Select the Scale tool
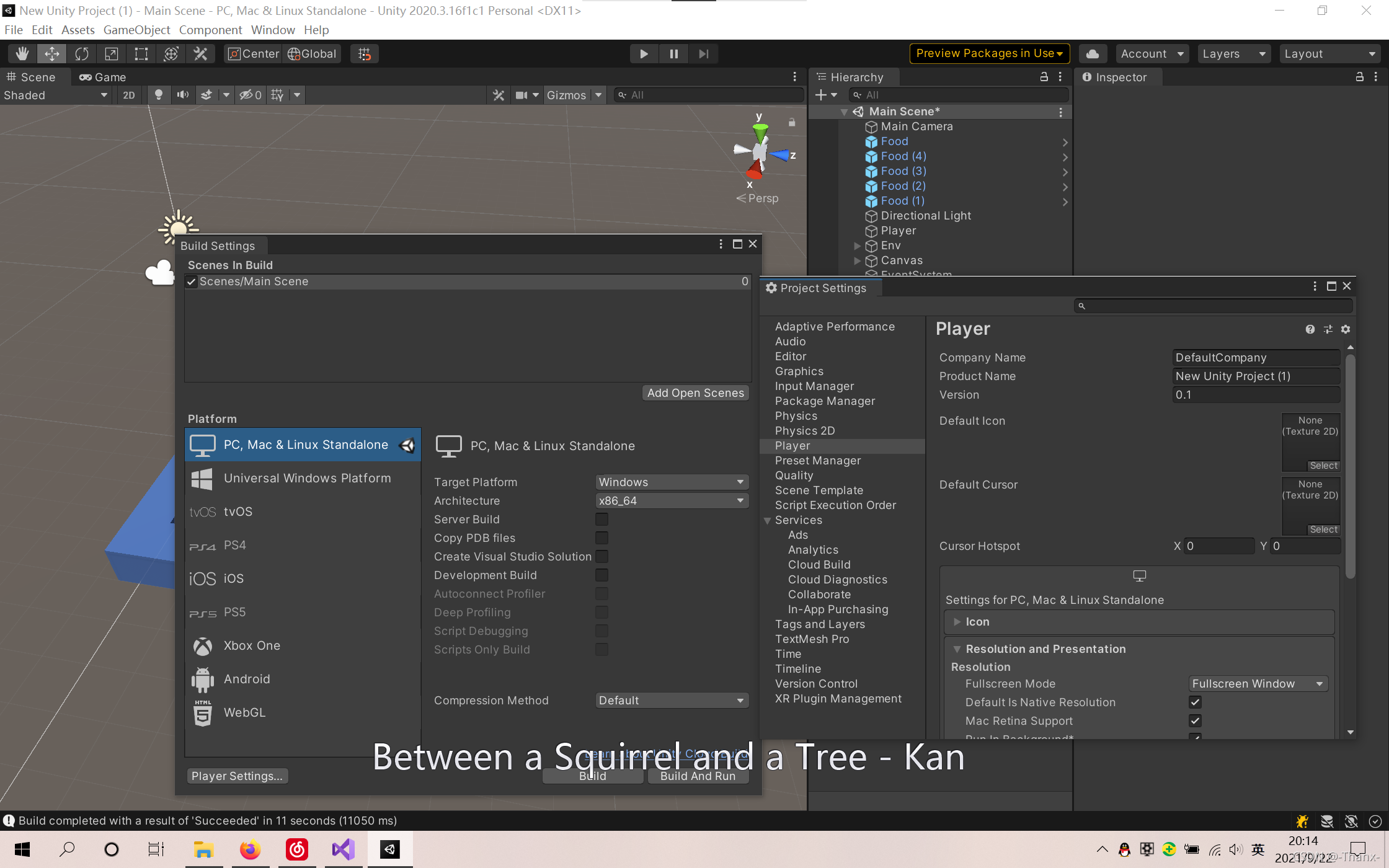1389x868 pixels. click(112, 54)
